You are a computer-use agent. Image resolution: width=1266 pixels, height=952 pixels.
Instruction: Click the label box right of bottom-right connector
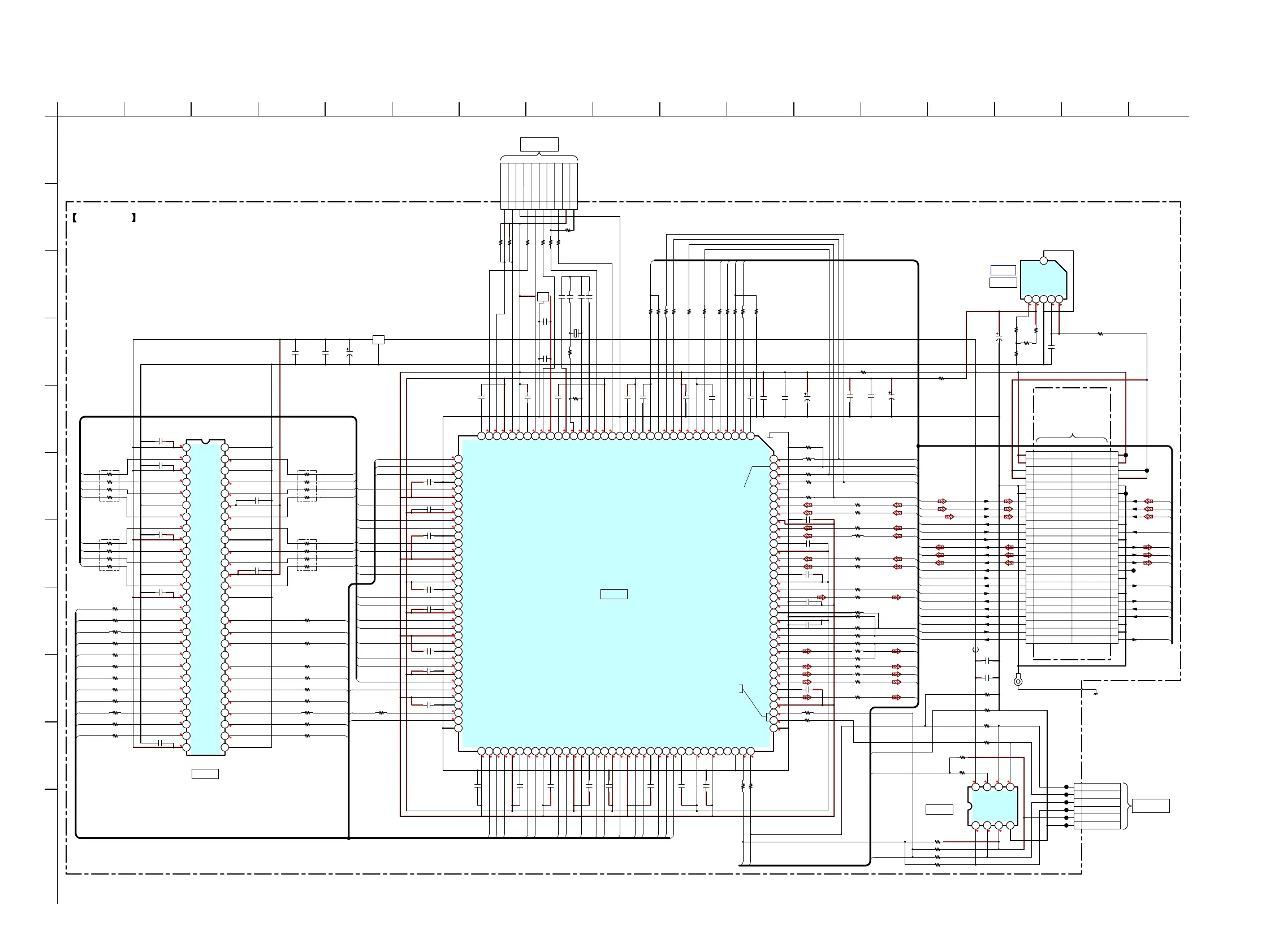pos(1151,806)
